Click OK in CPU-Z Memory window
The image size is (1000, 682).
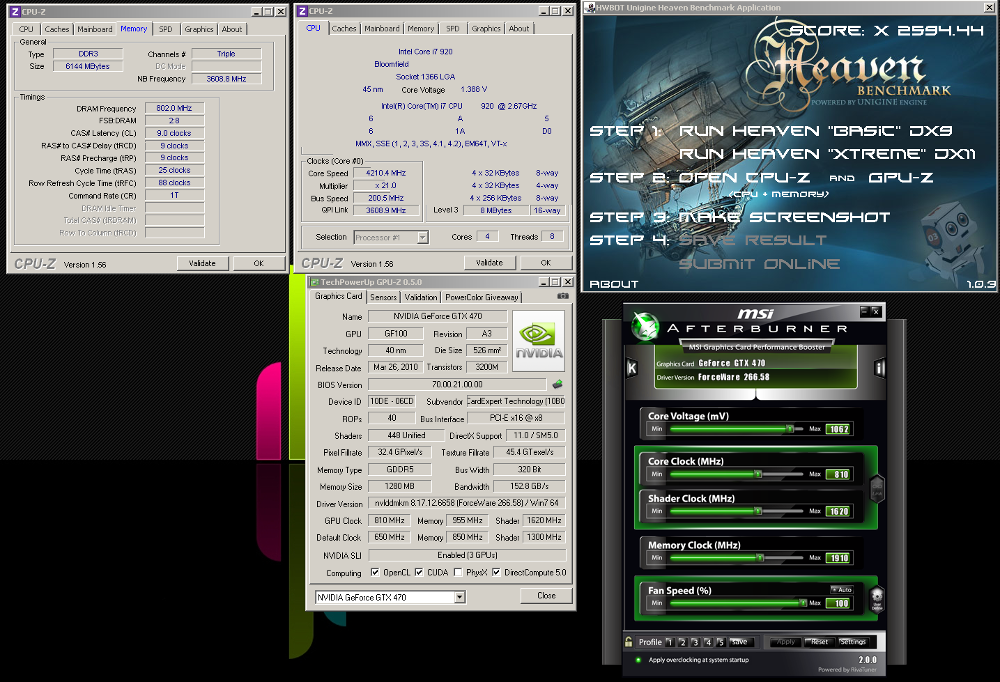258,263
